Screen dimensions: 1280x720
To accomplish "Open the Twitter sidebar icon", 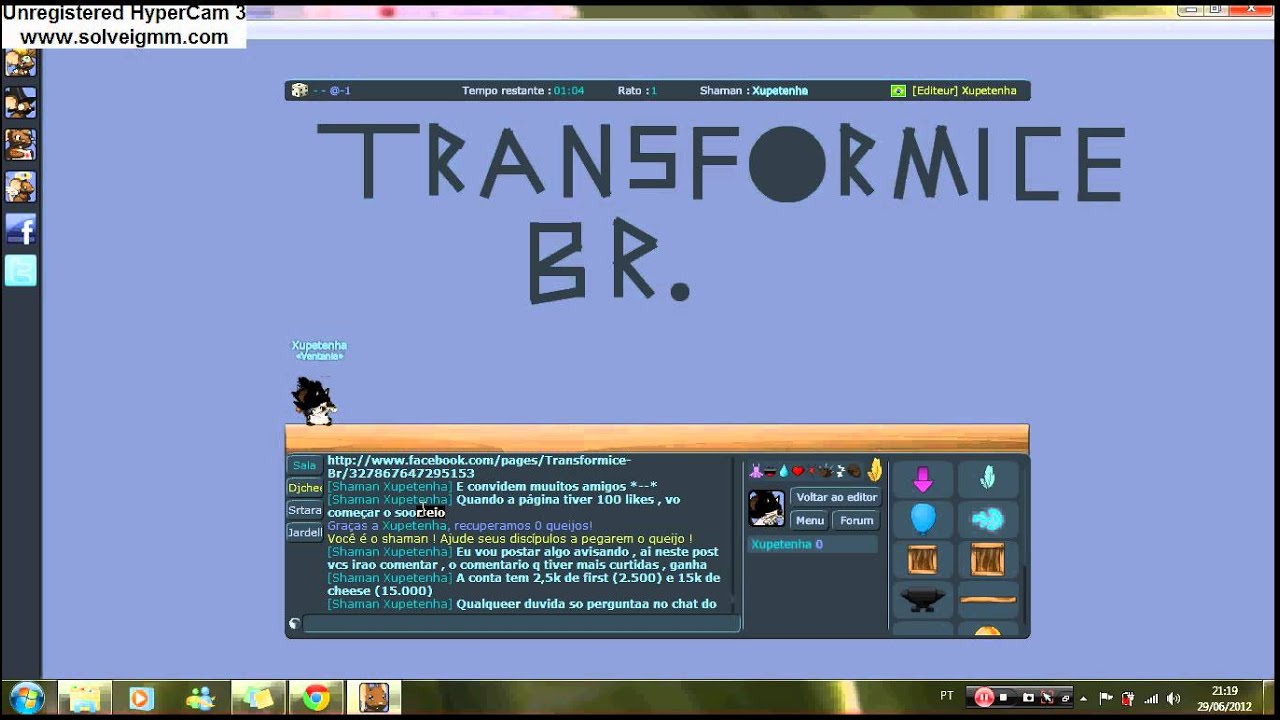I will point(21,270).
